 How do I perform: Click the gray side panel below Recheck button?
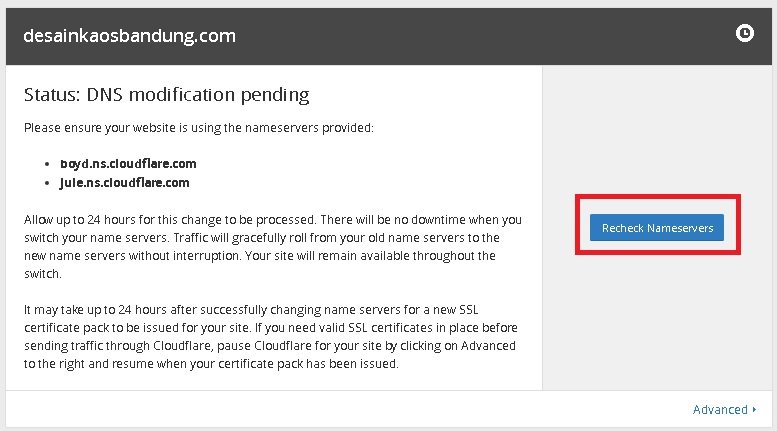(657, 320)
